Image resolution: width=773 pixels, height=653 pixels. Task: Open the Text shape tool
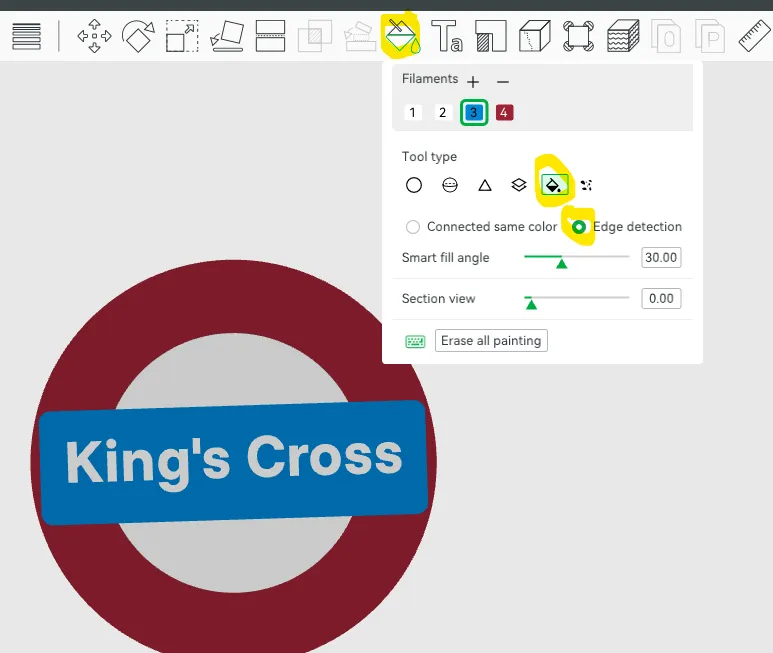pyautogui.click(x=447, y=36)
